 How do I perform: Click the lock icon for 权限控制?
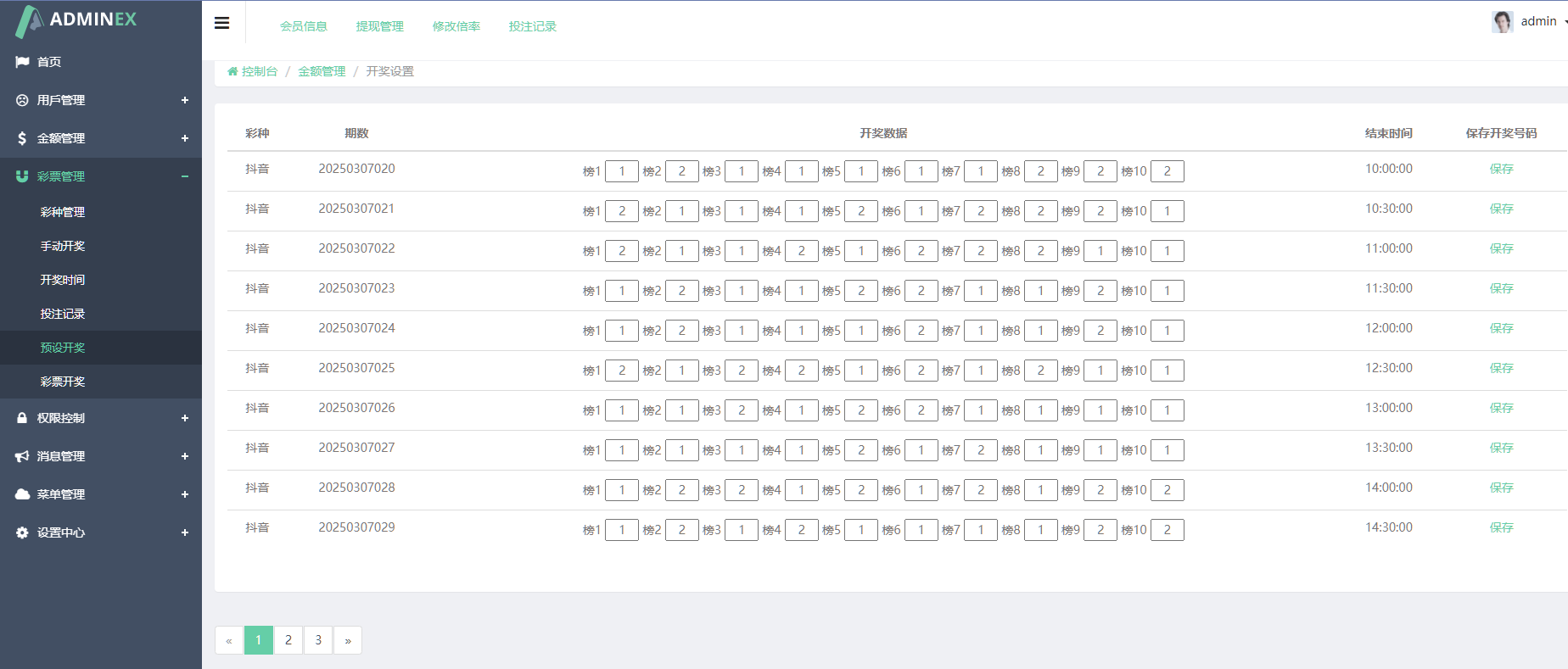22,418
